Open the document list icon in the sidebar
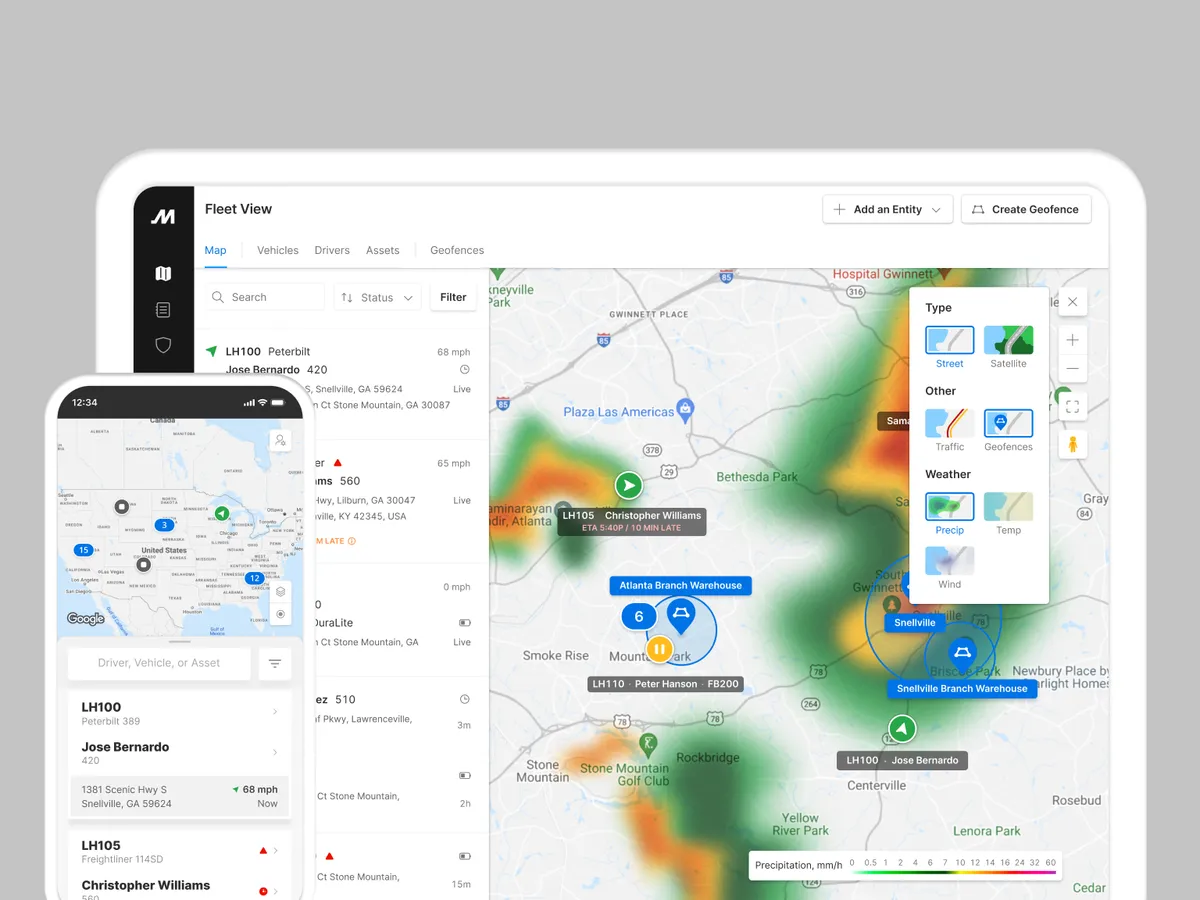Screen dimensions: 1200x900 tap(163, 310)
